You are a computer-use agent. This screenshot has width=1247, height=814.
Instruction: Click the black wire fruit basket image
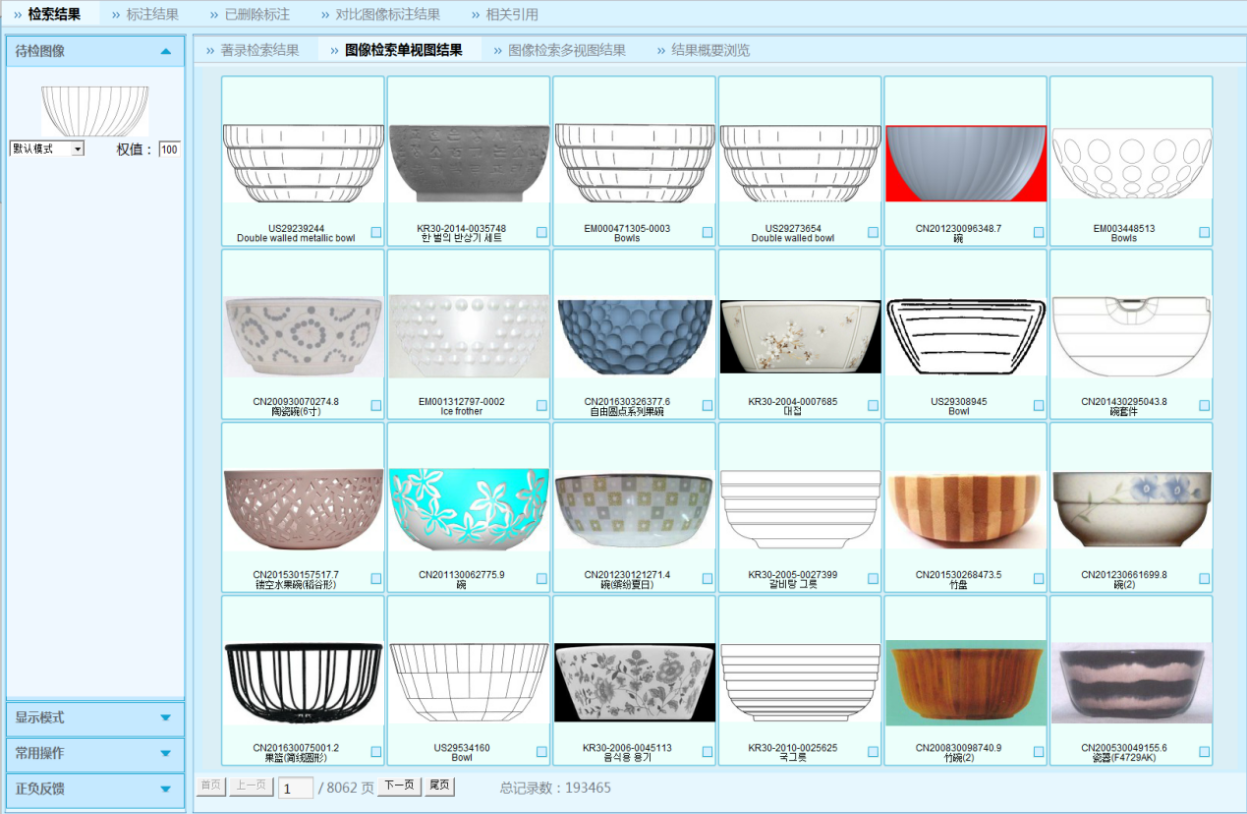pos(303,682)
